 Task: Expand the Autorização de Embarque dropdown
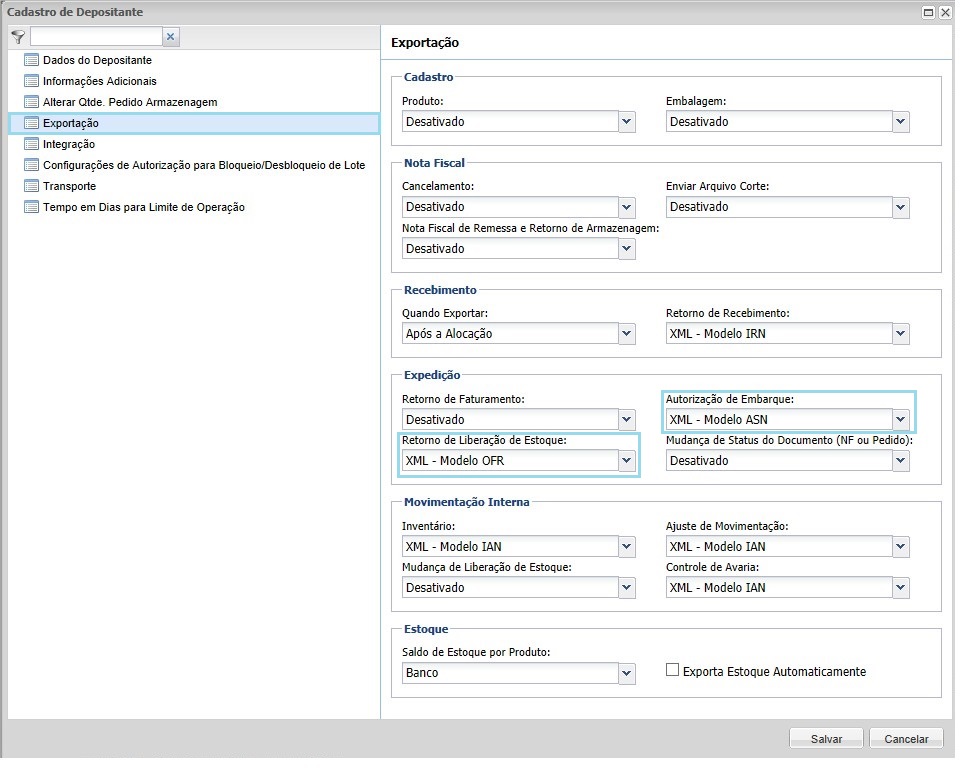pyautogui.click(x=901, y=420)
